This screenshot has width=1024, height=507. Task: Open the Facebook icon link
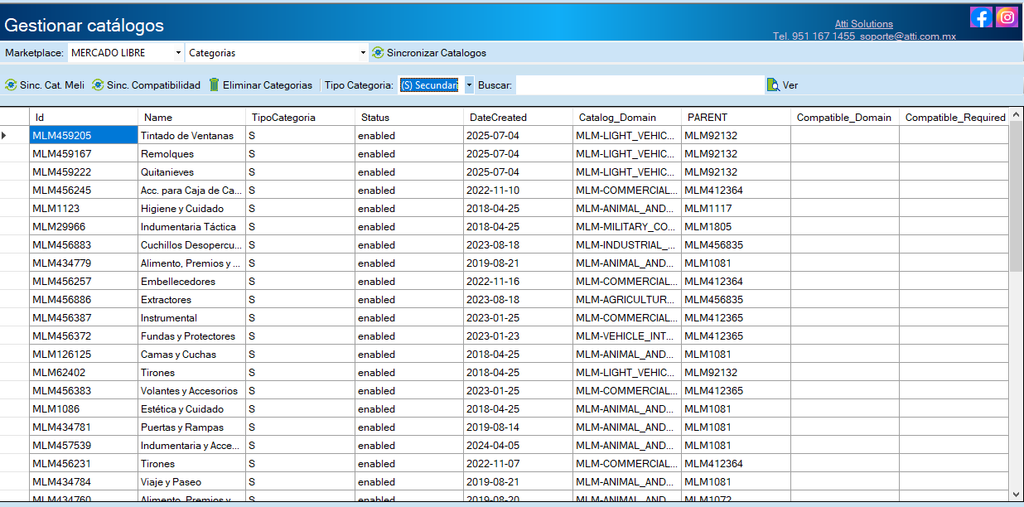click(x=981, y=17)
